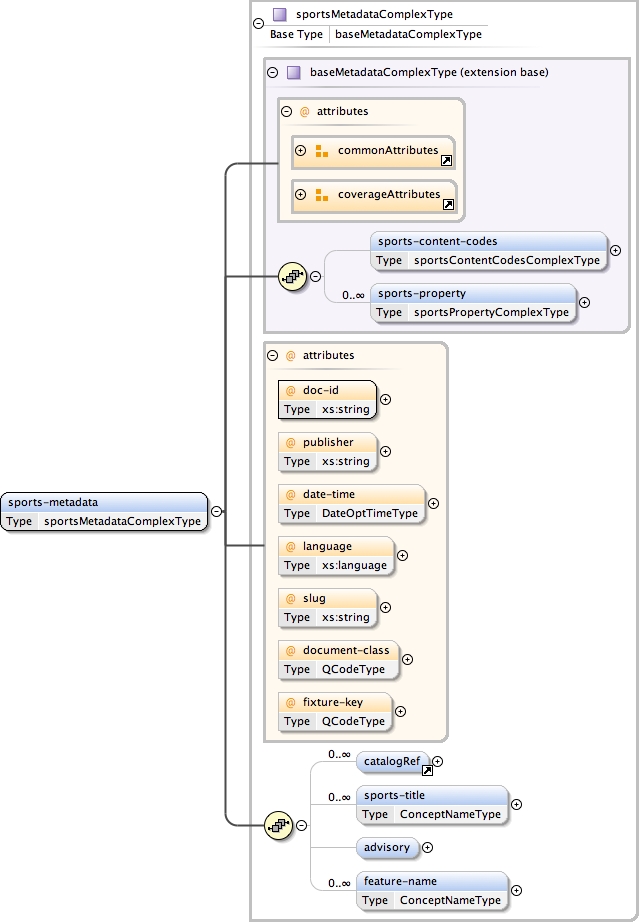
Task: Expand the advisory element
Action: point(428,847)
